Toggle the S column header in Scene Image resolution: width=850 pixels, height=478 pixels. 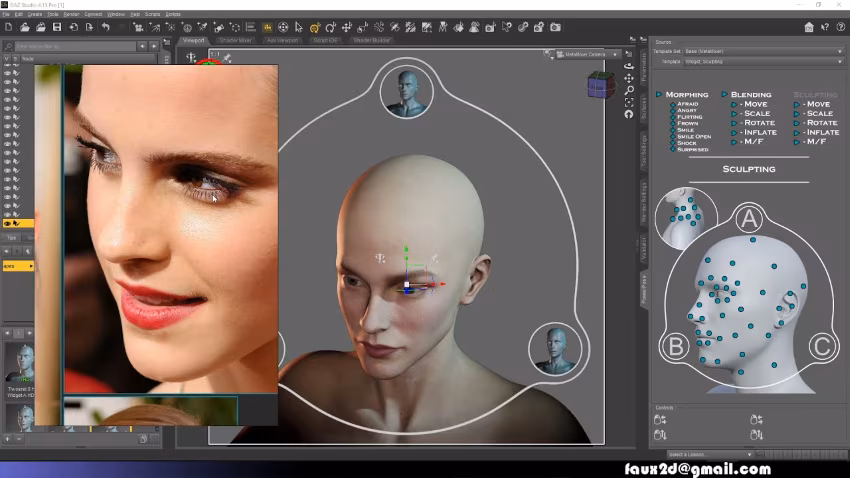tap(16, 59)
